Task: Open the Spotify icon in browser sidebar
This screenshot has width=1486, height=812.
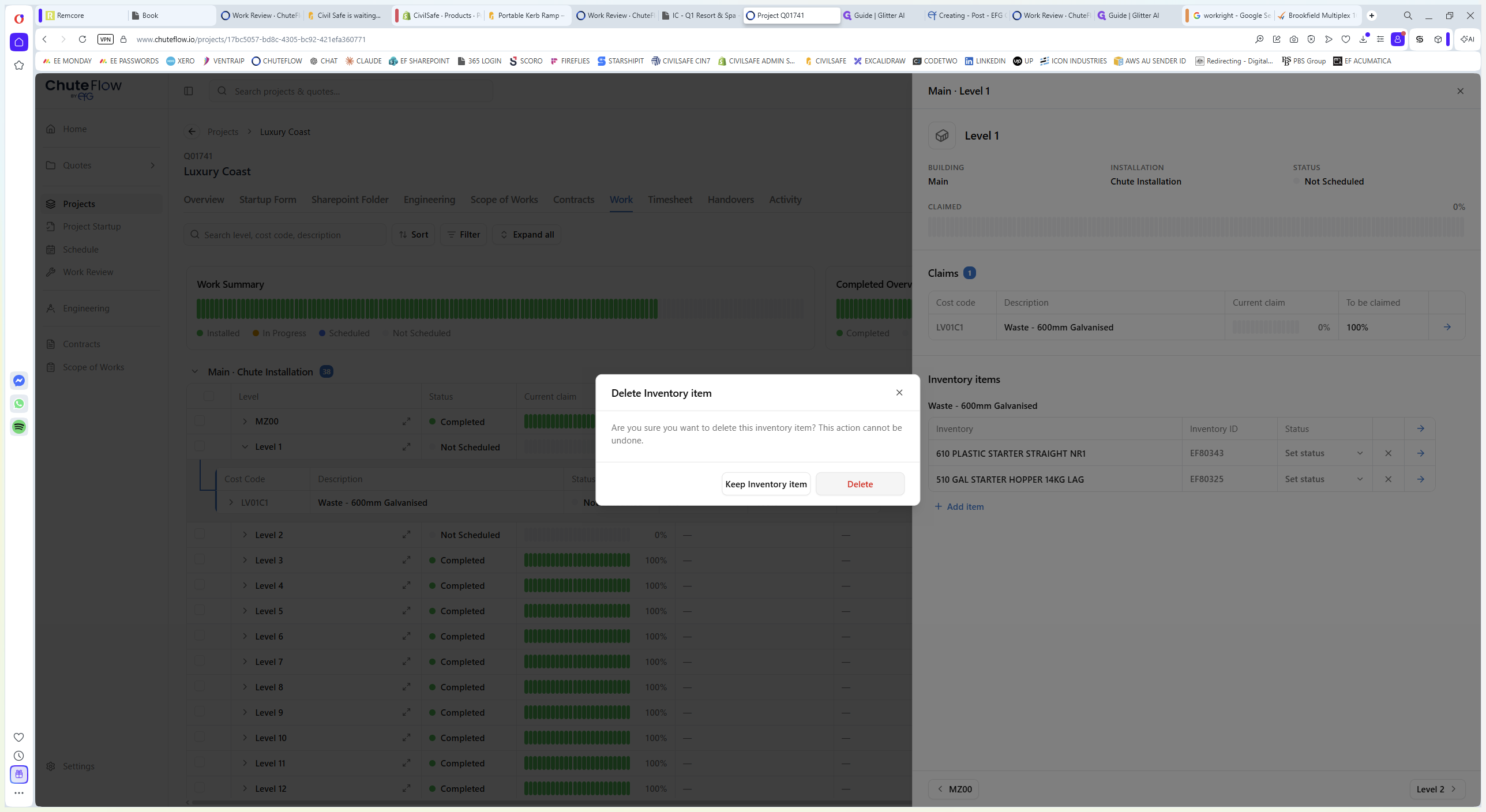Action: [x=19, y=427]
